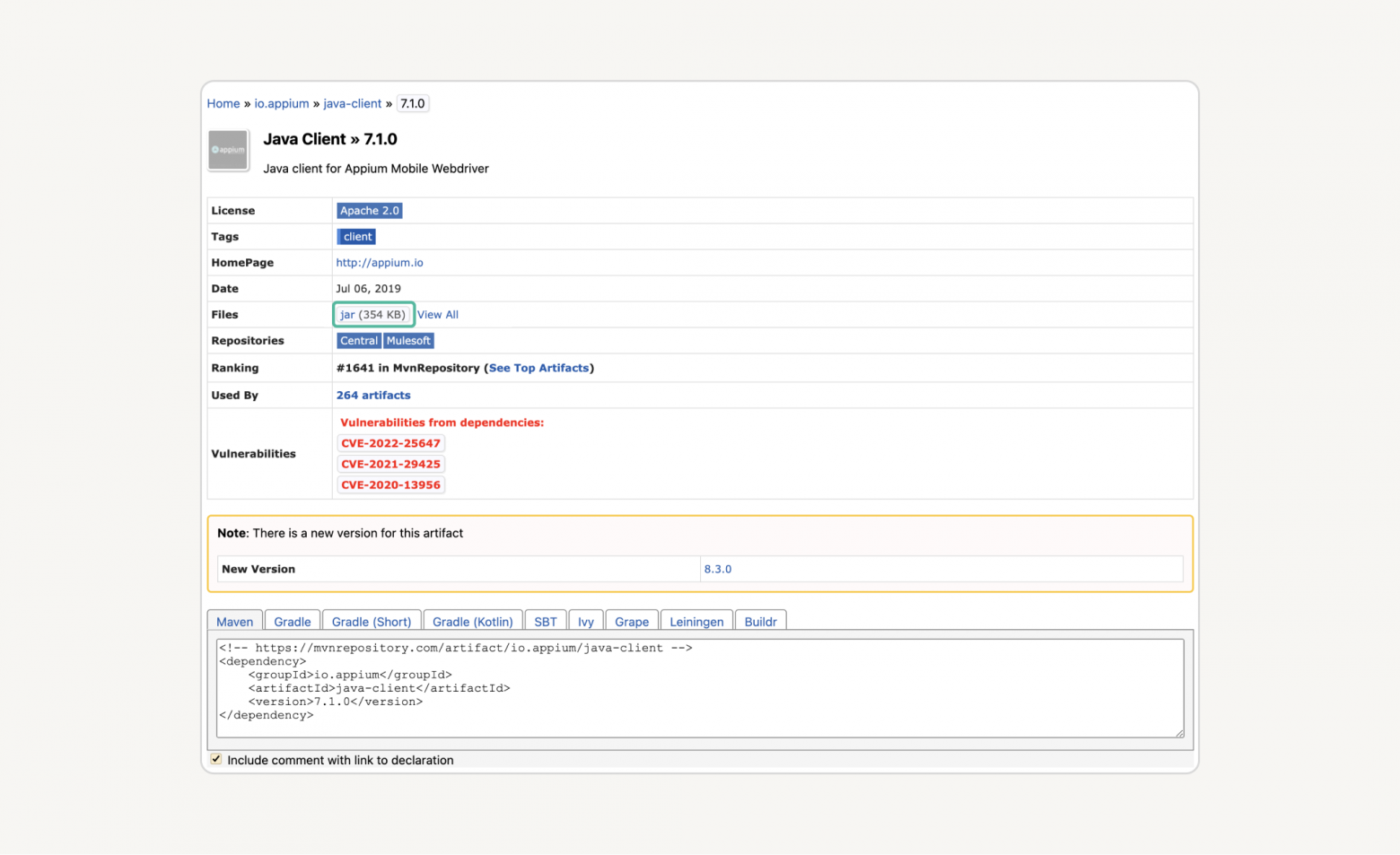This screenshot has width=1400, height=855.
Task: Switch to the Leiningen tab
Action: tap(696, 621)
